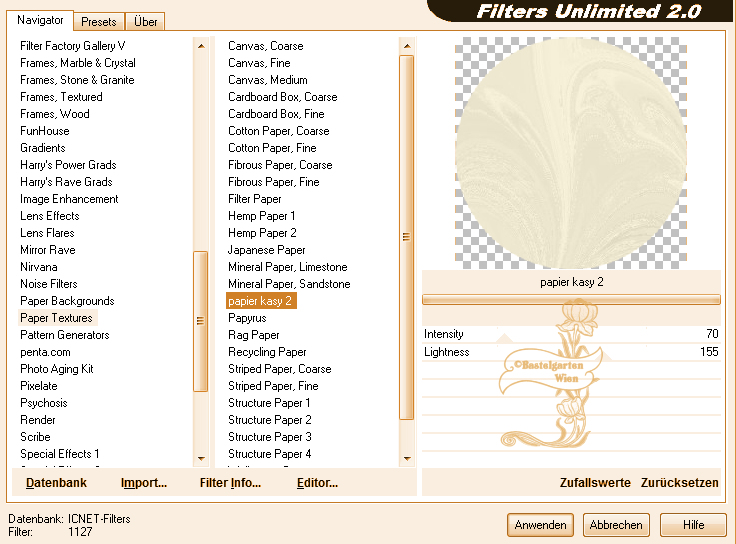Choose the Cardboard Box, Coarse filter
Image resolution: width=736 pixels, height=544 pixels.
[283, 97]
